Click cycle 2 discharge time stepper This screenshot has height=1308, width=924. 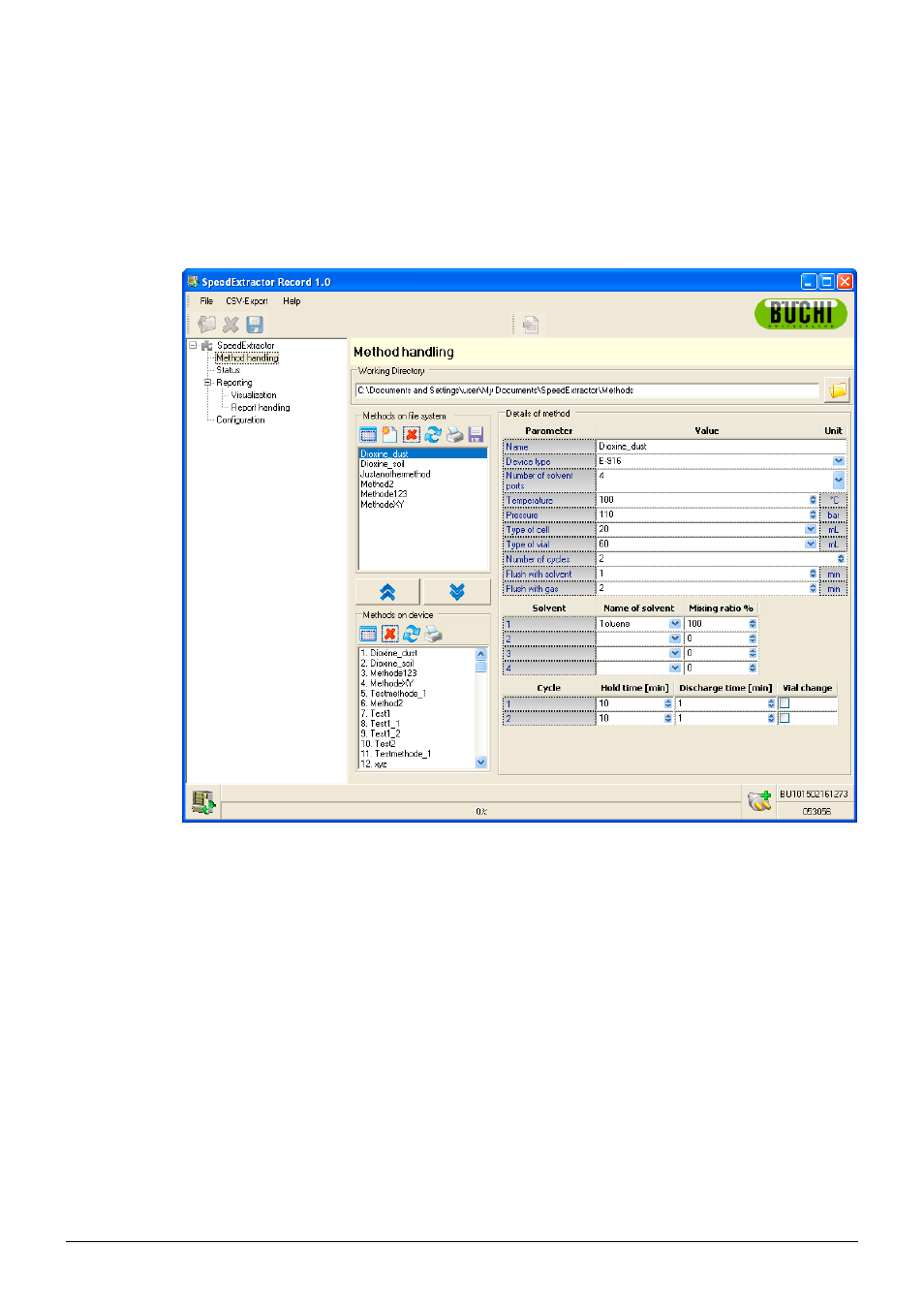[771, 718]
